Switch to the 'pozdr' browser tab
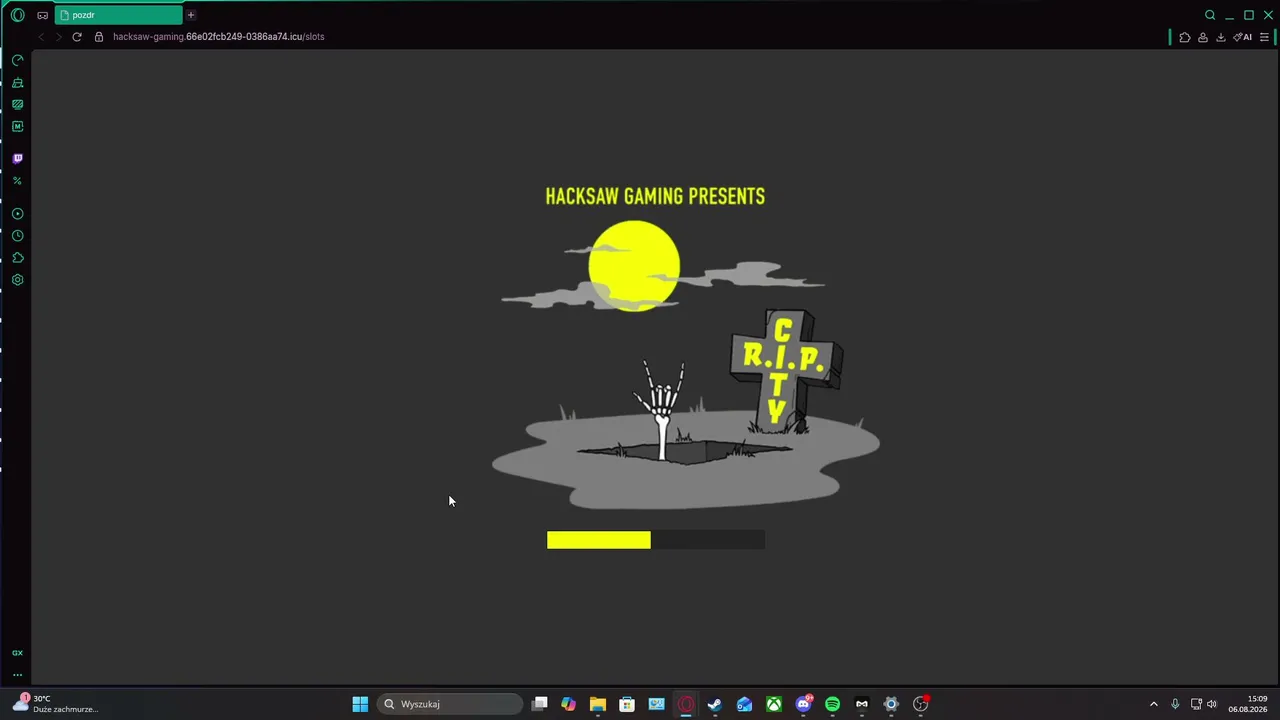Image resolution: width=1280 pixels, height=720 pixels. (120, 15)
